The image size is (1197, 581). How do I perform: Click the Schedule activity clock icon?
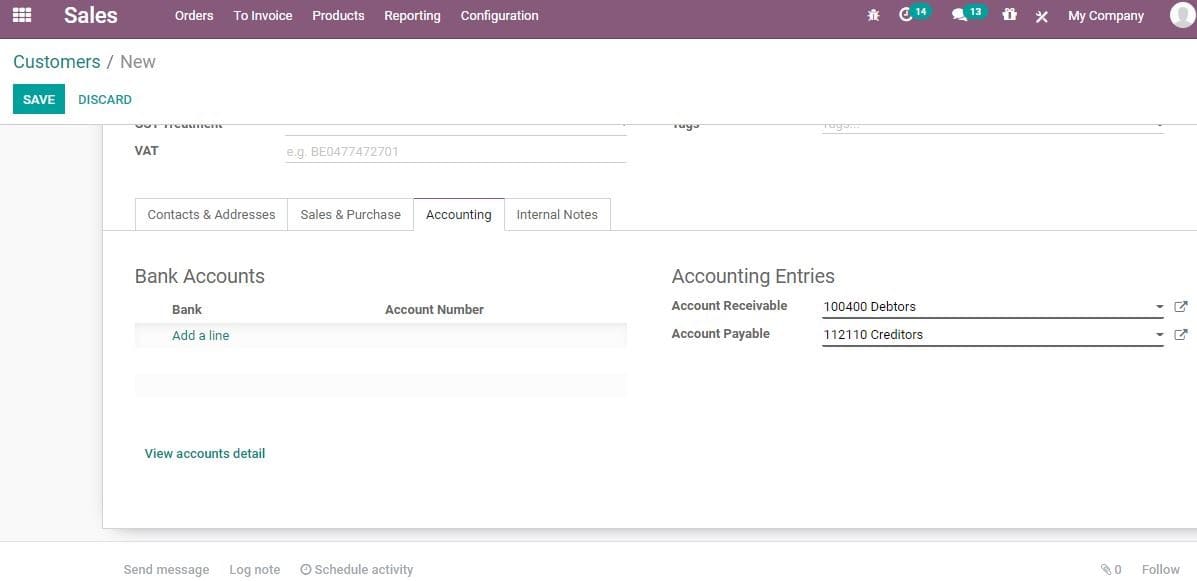pyautogui.click(x=304, y=569)
